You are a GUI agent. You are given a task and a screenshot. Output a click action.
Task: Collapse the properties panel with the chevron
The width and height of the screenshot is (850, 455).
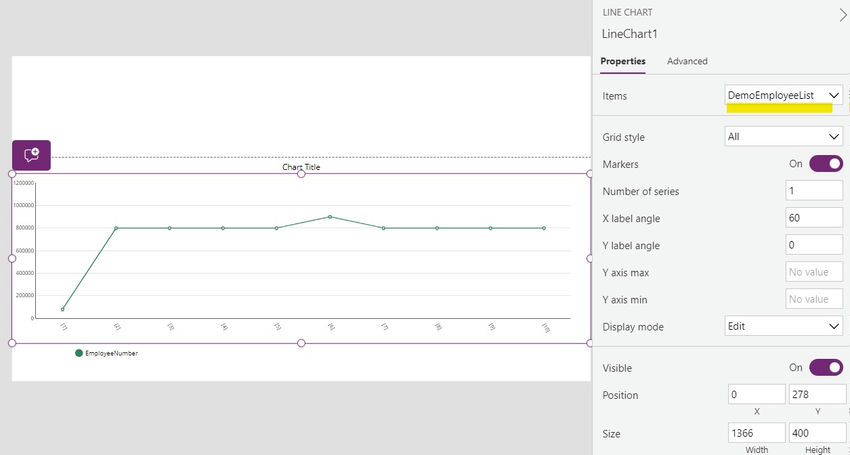(x=841, y=15)
